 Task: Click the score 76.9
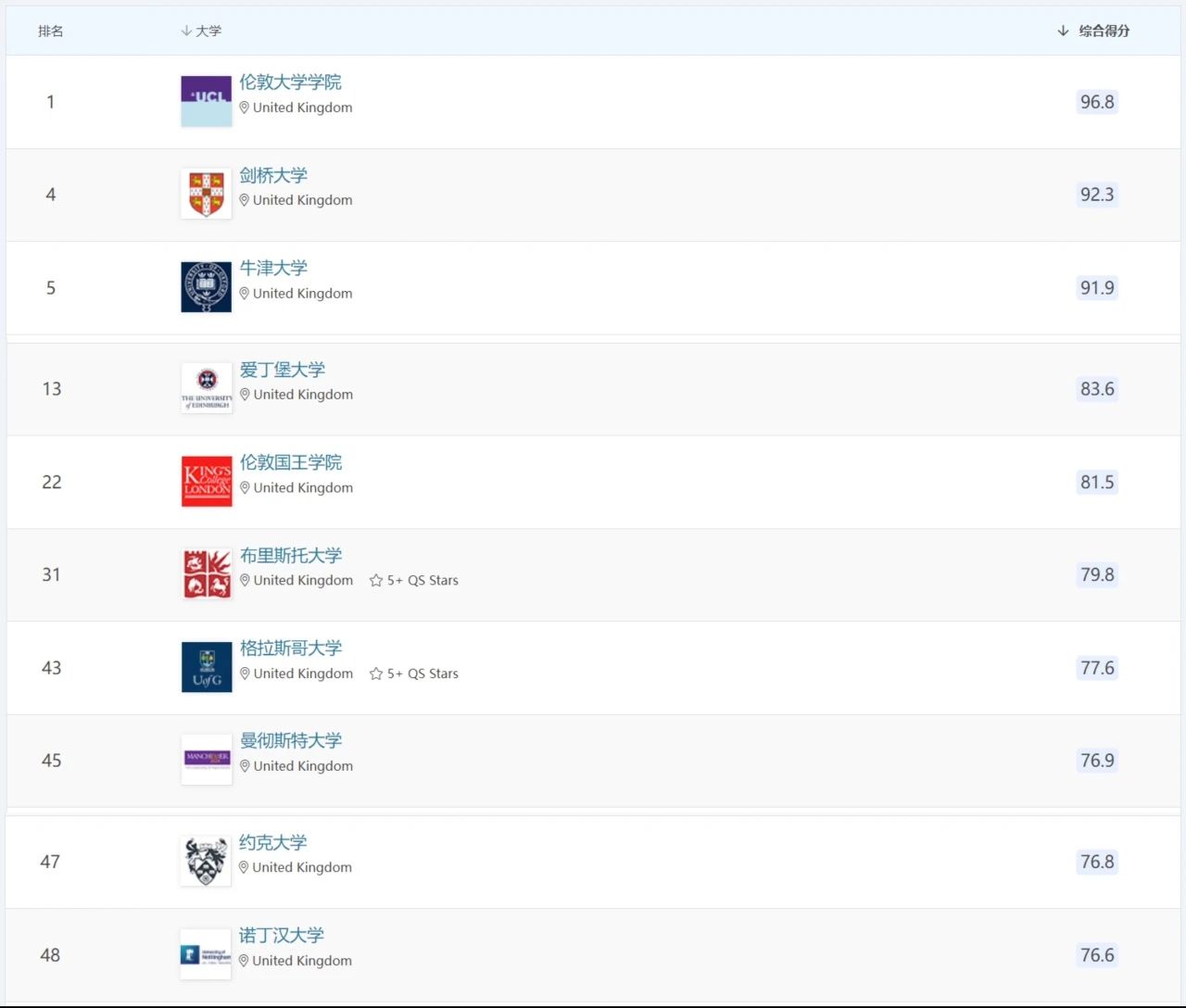click(x=1097, y=761)
